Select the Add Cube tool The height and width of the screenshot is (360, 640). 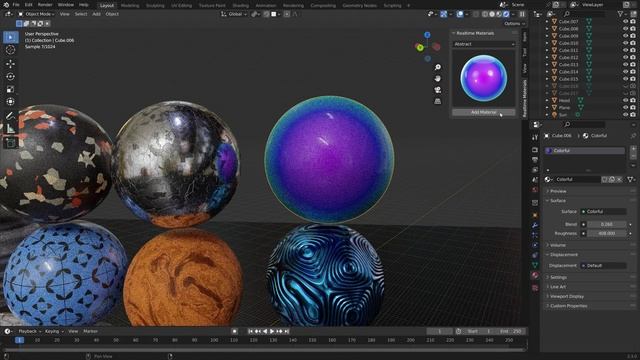coord(11,143)
